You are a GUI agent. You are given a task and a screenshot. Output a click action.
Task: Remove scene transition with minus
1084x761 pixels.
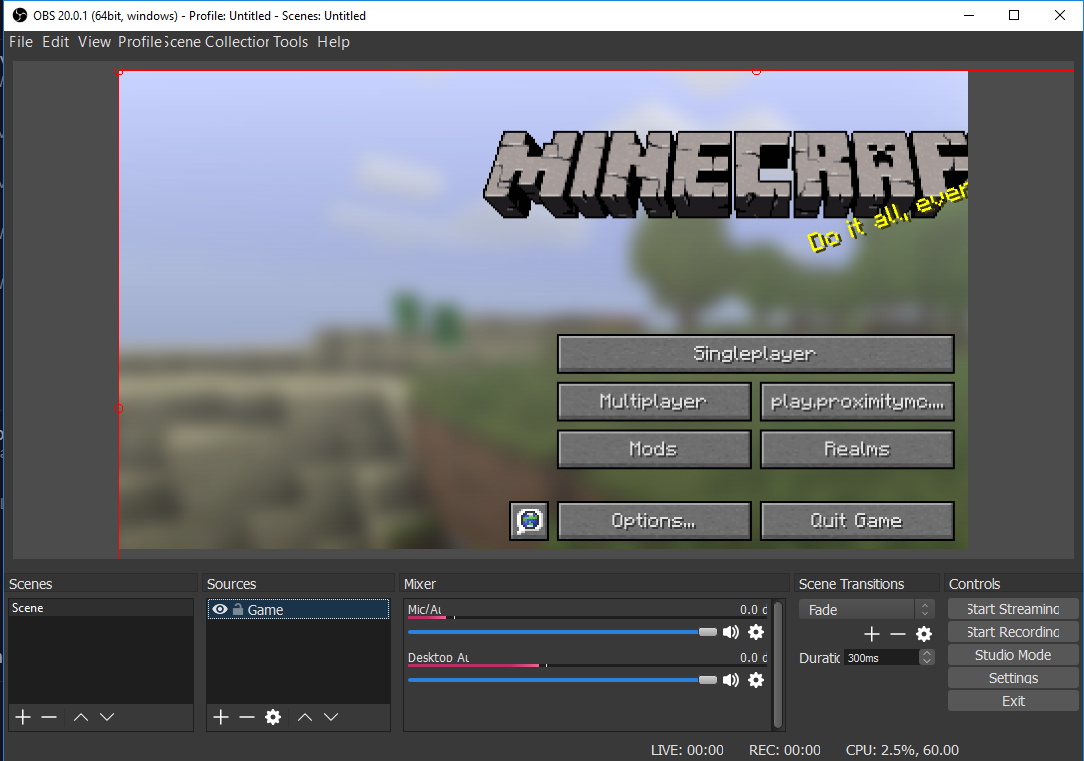point(897,634)
